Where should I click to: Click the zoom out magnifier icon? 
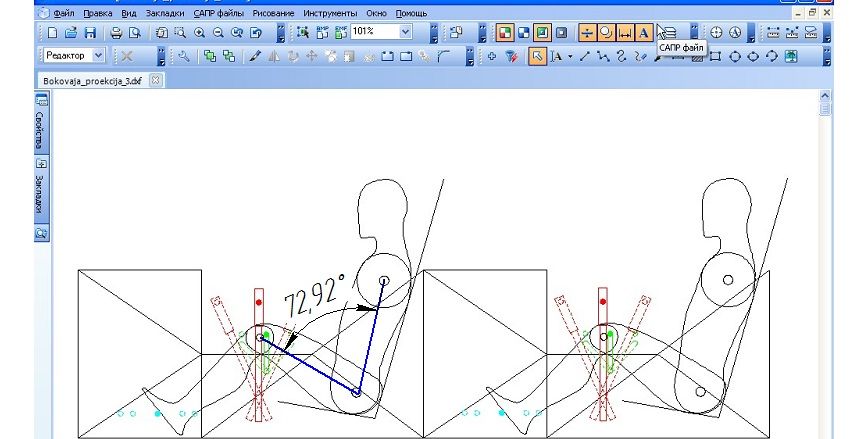coord(217,33)
